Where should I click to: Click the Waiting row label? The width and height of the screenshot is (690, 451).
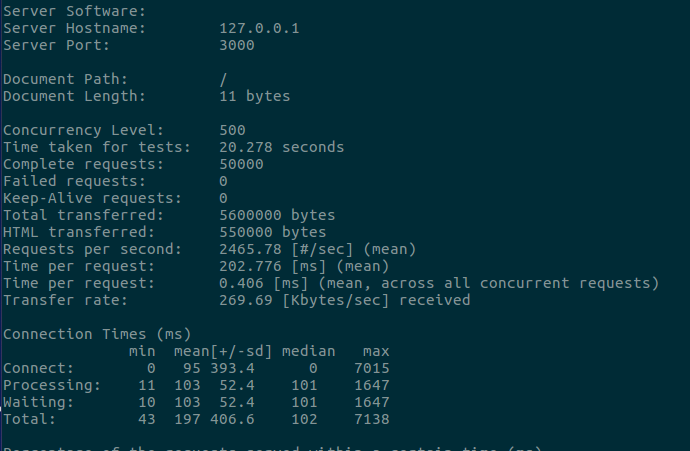(38, 403)
